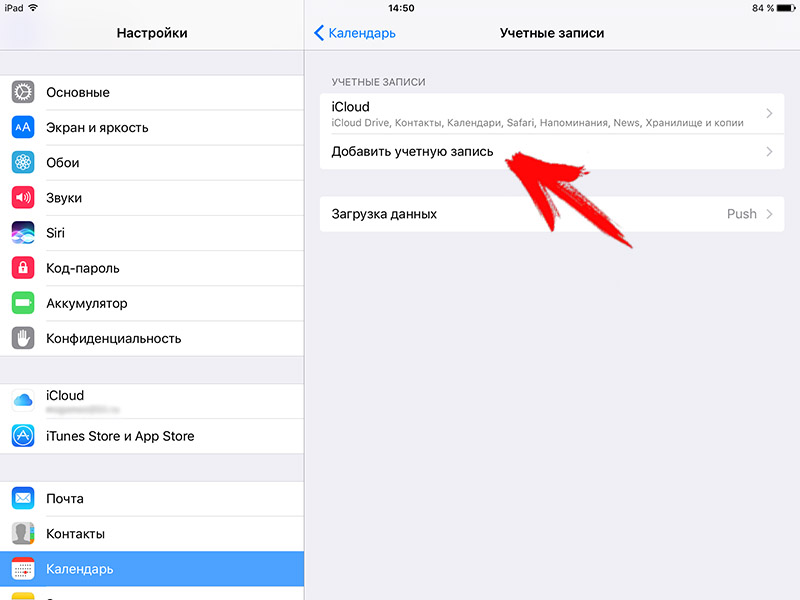Open the Основные gear icon
800x600 pixels.
pyautogui.click(x=23, y=92)
